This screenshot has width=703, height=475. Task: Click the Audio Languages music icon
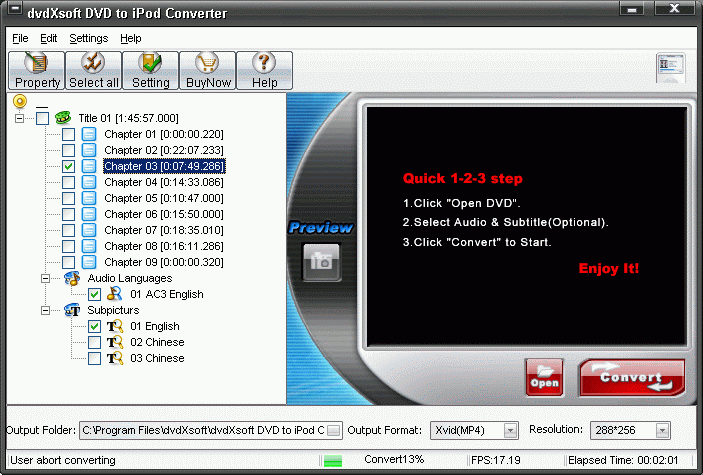pos(72,278)
